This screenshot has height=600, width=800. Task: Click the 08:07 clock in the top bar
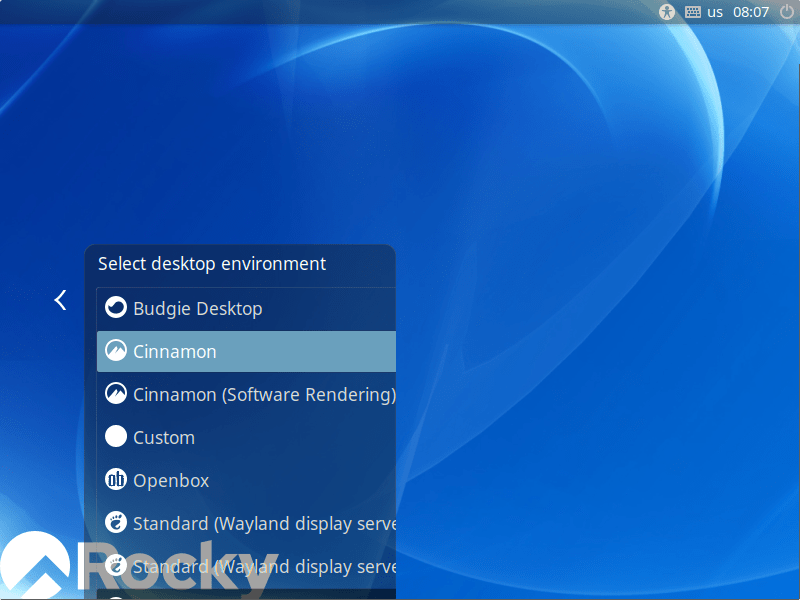751,12
